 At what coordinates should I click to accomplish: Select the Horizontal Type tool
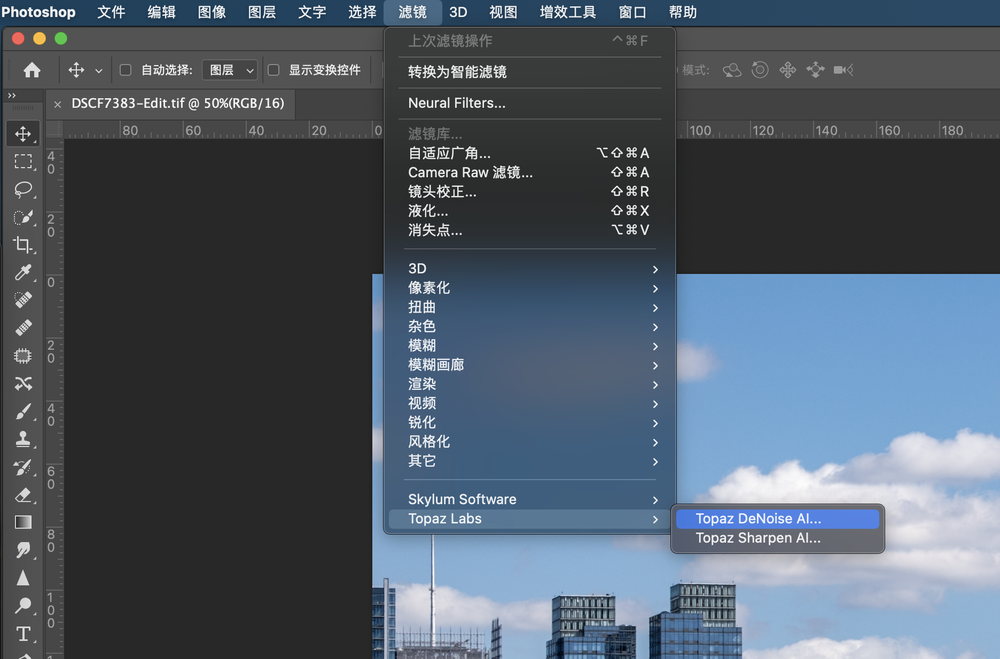[23, 633]
